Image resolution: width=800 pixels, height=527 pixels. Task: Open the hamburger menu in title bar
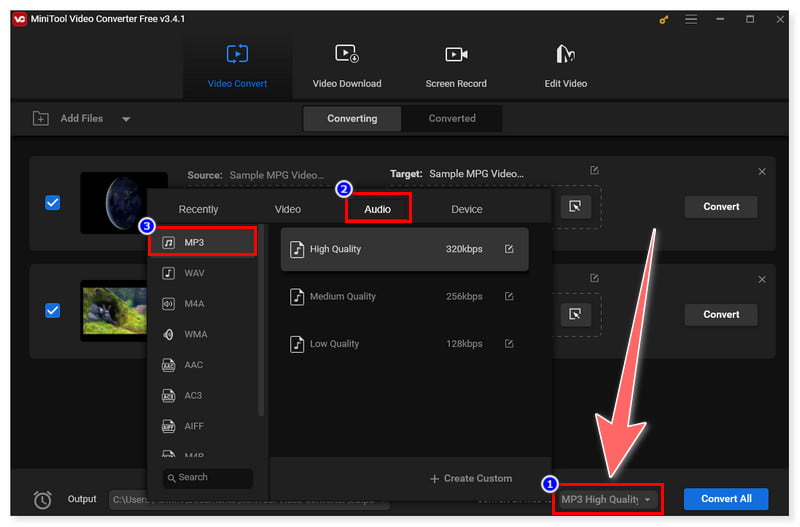[692, 19]
